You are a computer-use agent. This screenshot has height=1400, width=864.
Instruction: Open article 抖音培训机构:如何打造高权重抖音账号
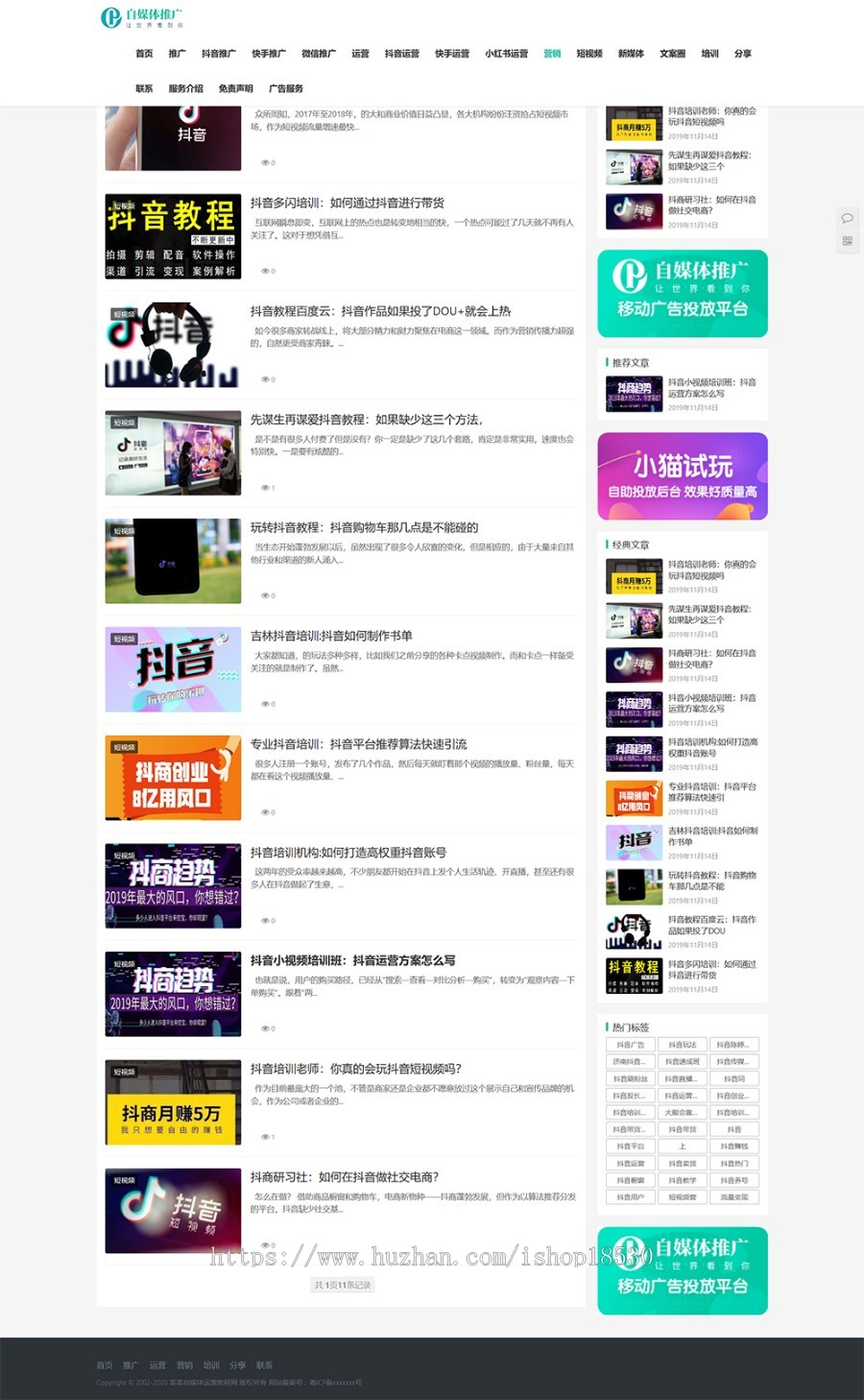348,853
